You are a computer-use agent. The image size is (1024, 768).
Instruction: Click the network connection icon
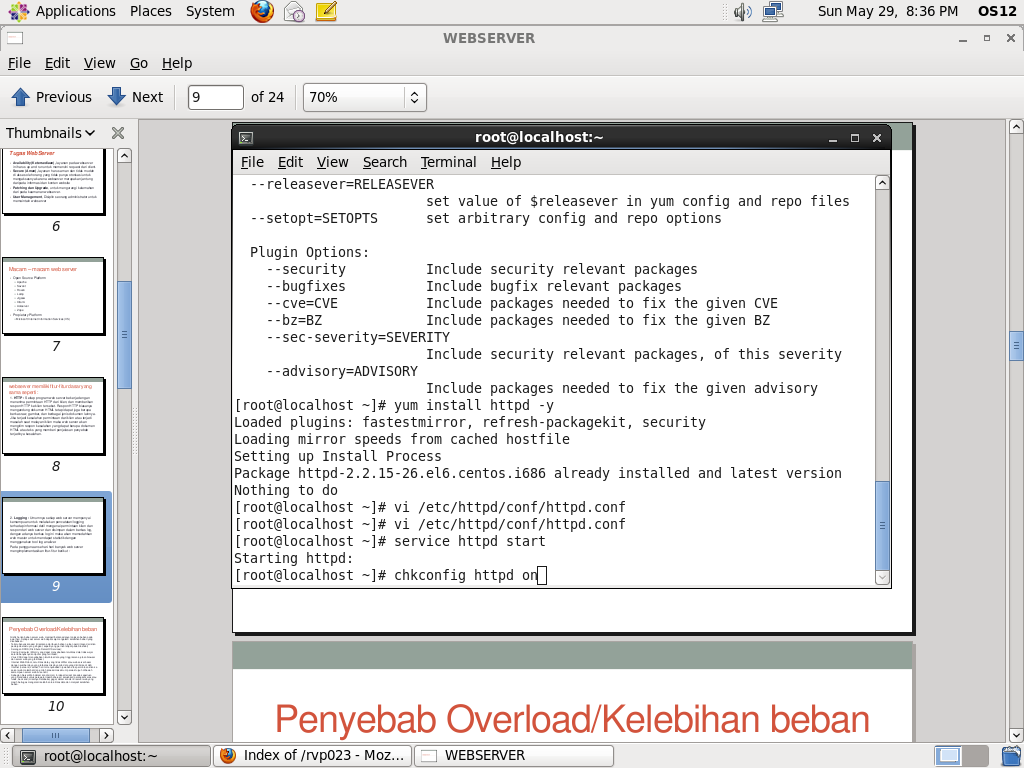[x=773, y=11]
